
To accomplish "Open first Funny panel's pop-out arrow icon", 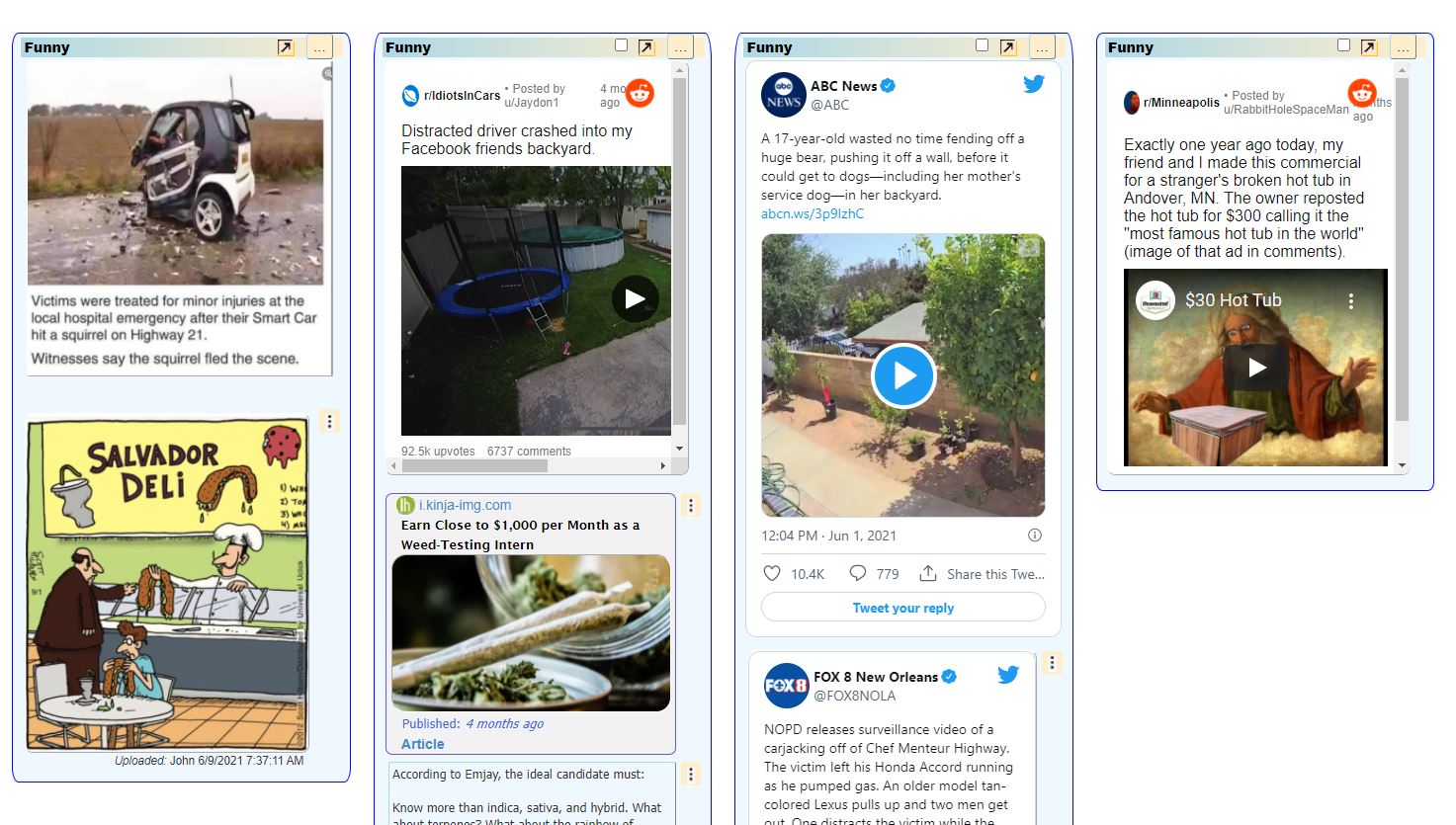I will click(286, 47).
